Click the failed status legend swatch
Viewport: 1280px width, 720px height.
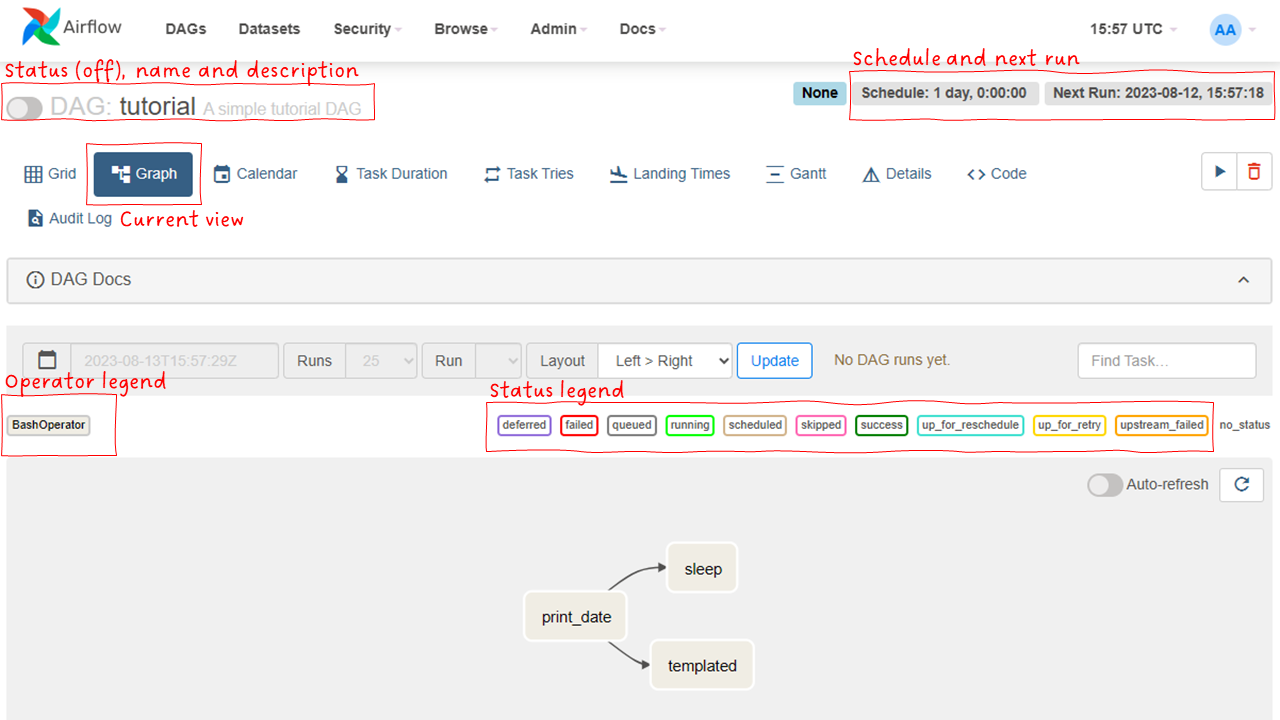point(579,425)
